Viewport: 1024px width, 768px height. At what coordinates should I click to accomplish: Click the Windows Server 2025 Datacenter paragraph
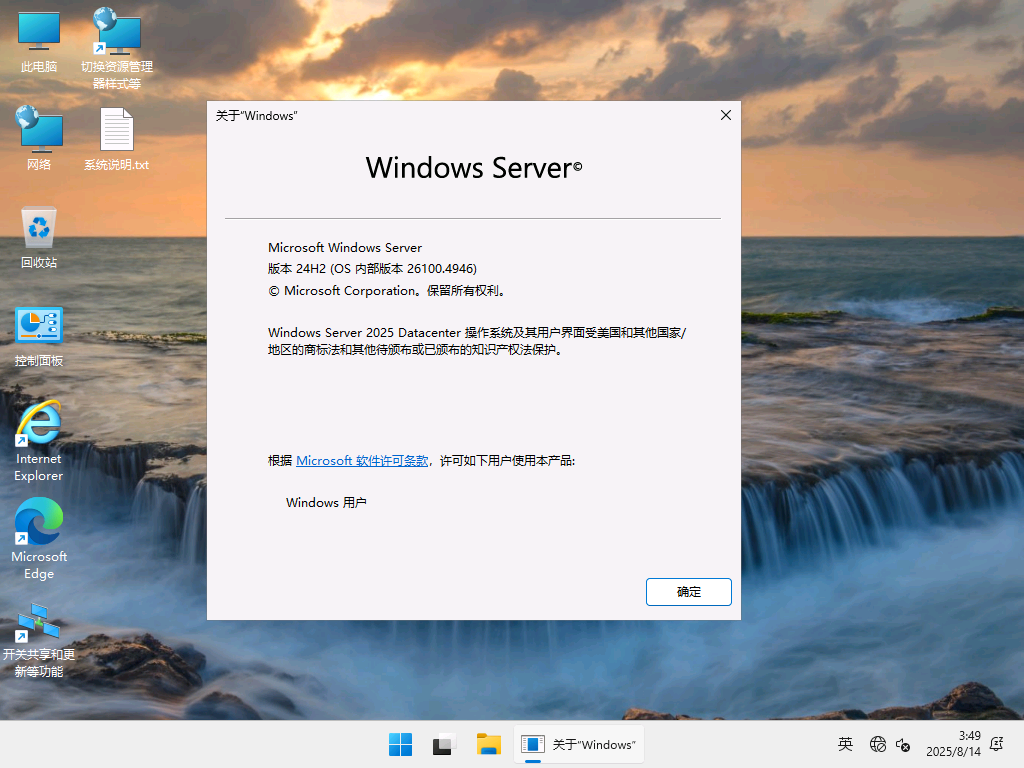tap(477, 341)
